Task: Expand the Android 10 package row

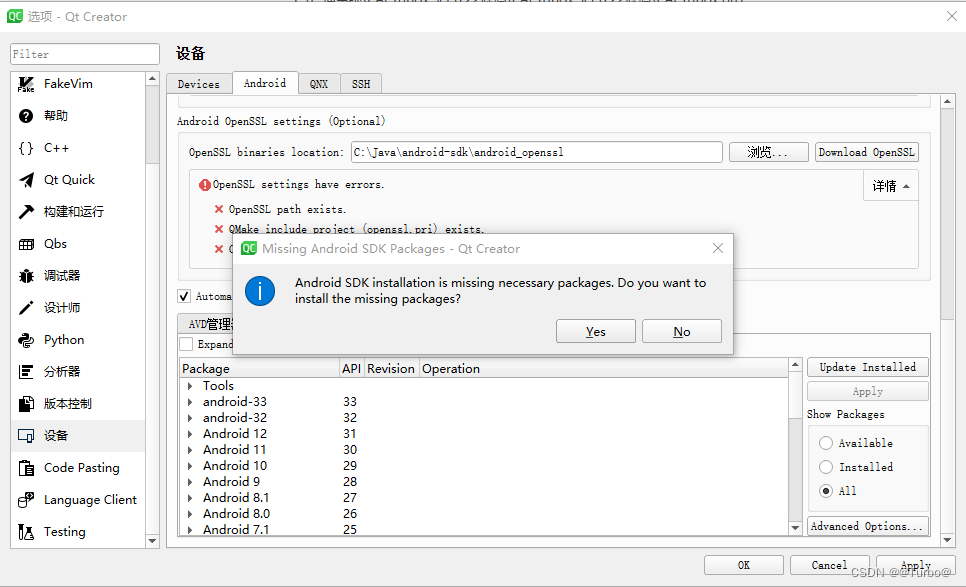Action: pos(190,466)
